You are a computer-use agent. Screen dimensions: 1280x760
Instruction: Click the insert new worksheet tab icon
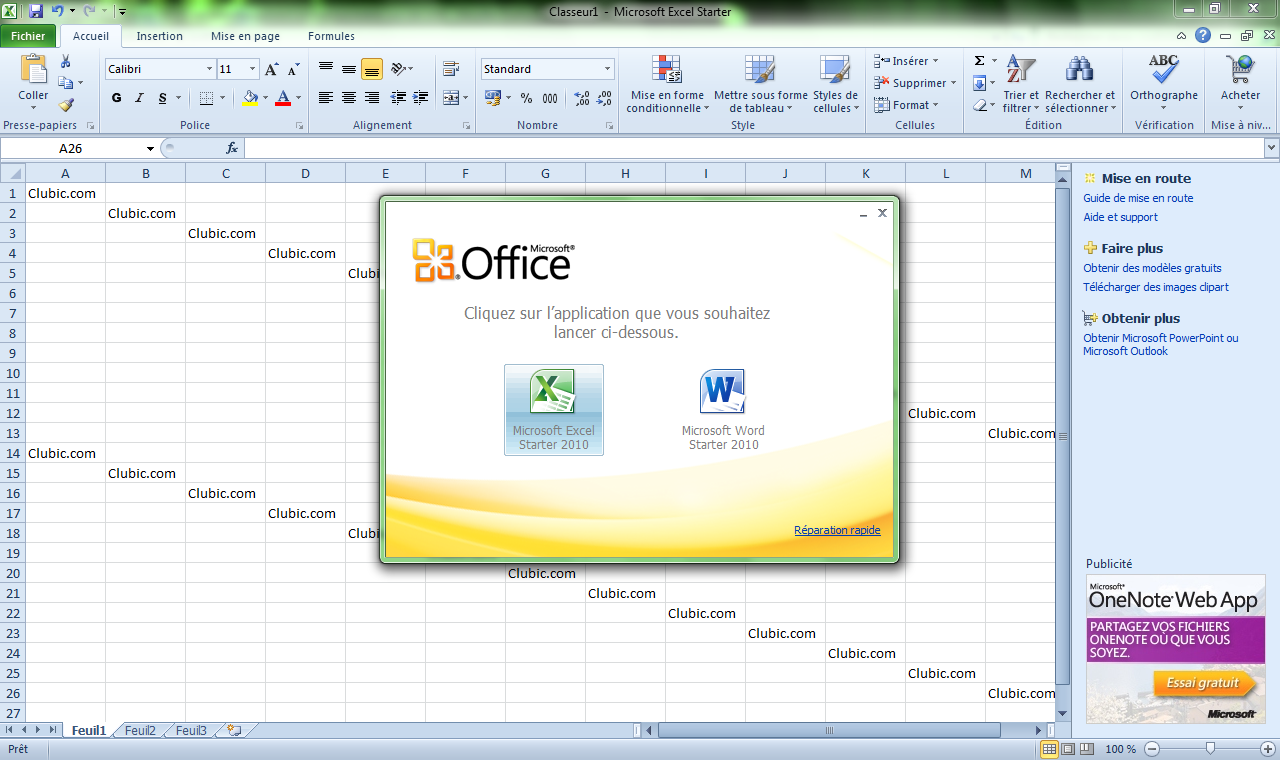click(234, 731)
